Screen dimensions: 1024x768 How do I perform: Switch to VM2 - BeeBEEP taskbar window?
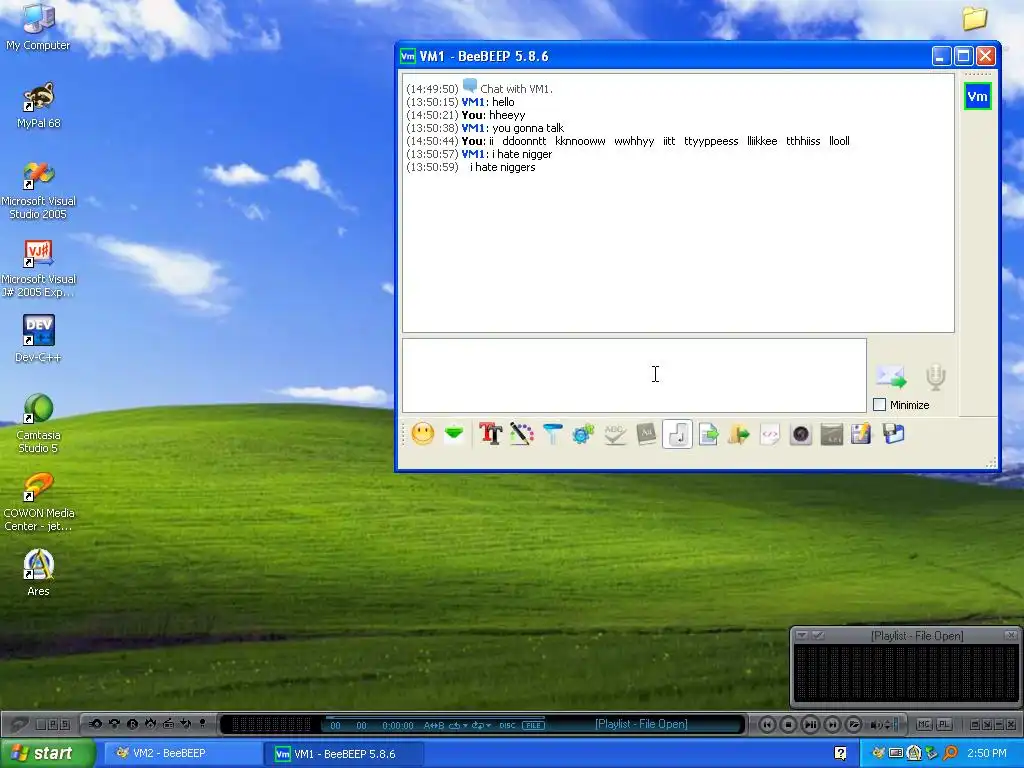183,754
